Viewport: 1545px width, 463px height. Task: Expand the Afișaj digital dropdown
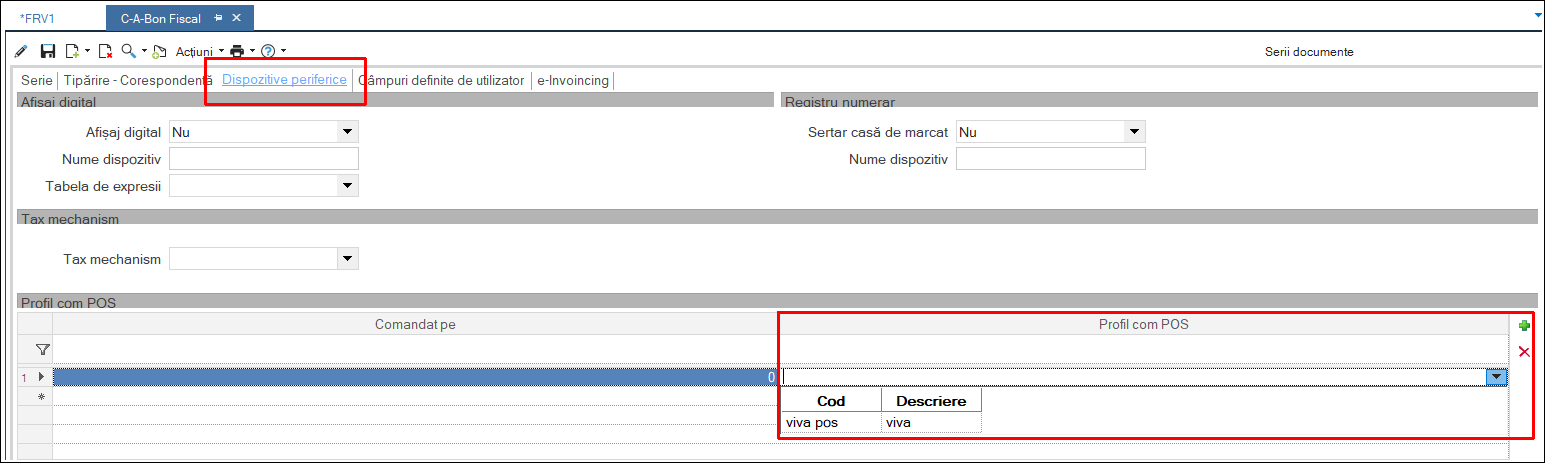pyautogui.click(x=346, y=132)
